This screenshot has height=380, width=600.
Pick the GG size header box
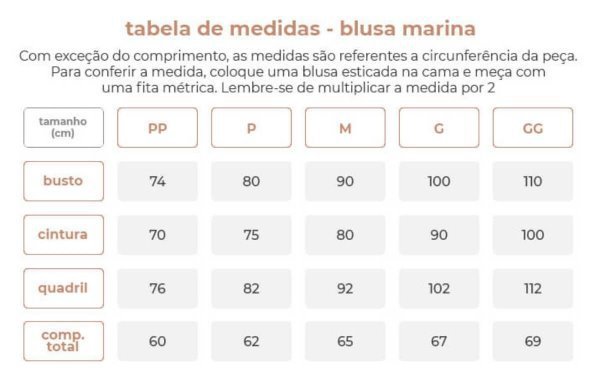(x=533, y=127)
